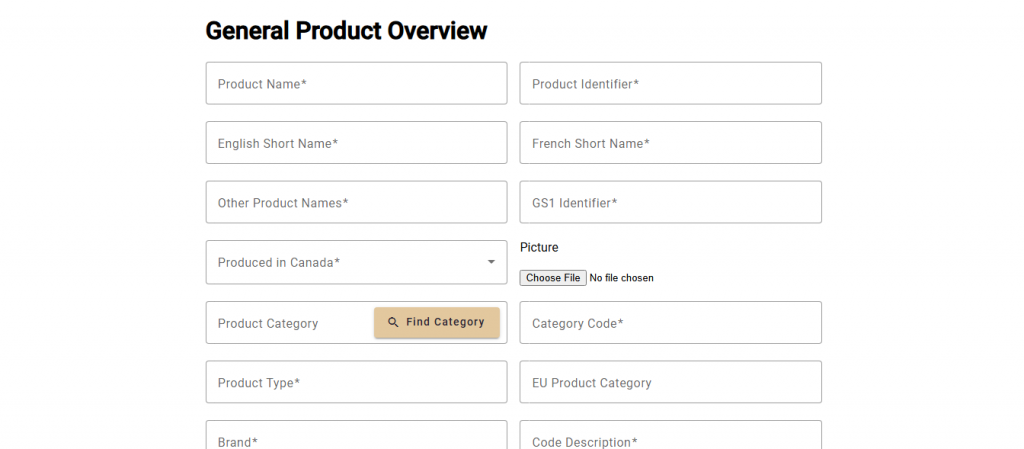Select the GS1 Identifier field
This screenshot has height=449, width=1024.
click(x=670, y=203)
